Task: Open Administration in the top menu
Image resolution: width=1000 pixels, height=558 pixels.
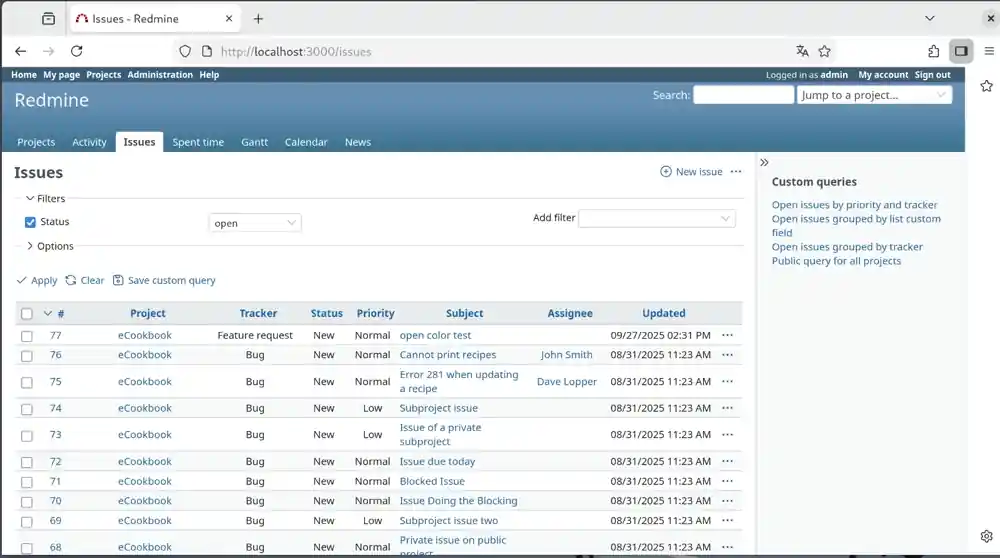Action: click(160, 75)
